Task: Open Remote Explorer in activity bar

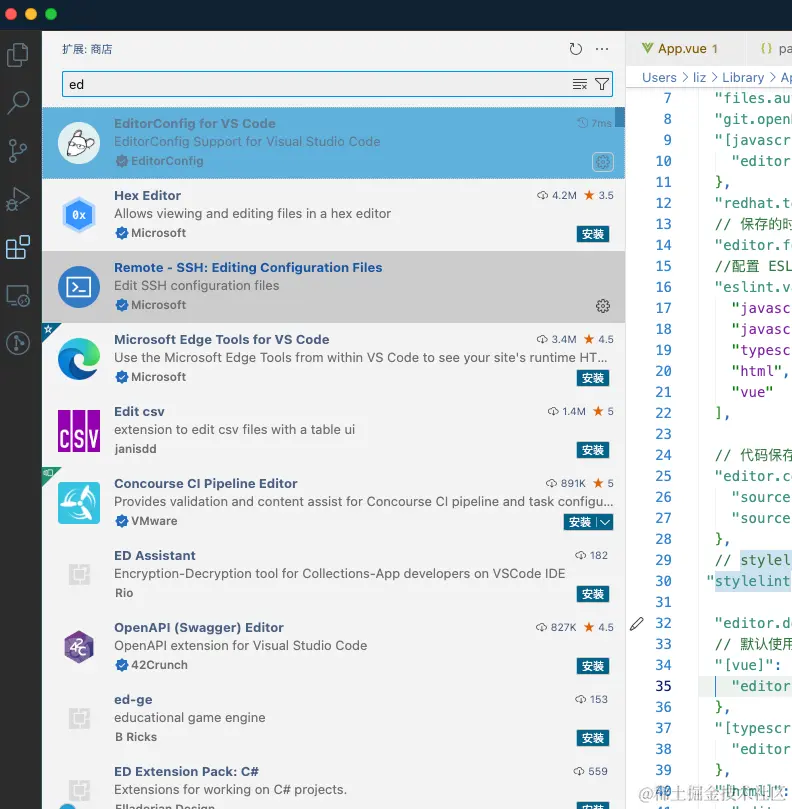Action: click(x=18, y=296)
